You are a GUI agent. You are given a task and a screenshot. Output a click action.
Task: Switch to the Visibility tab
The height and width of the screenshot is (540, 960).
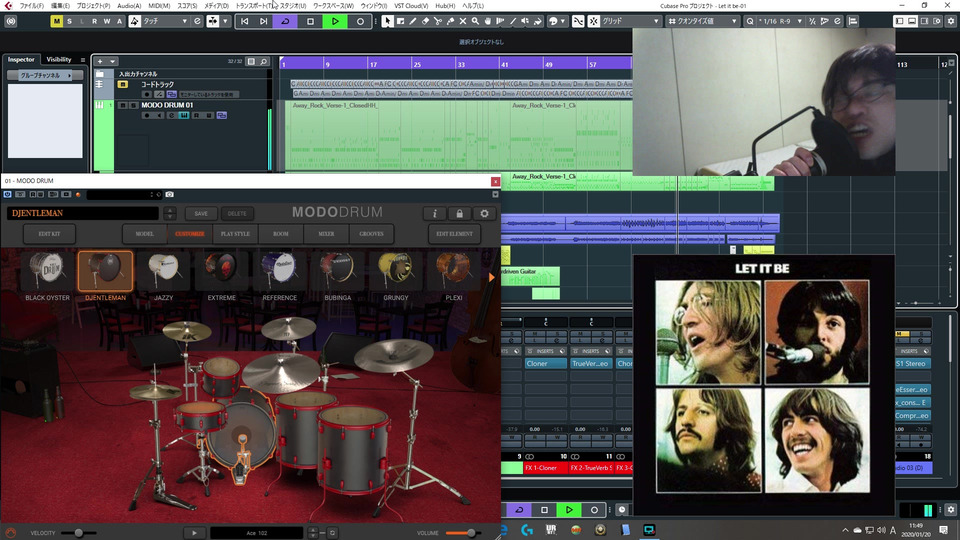pos(59,59)
